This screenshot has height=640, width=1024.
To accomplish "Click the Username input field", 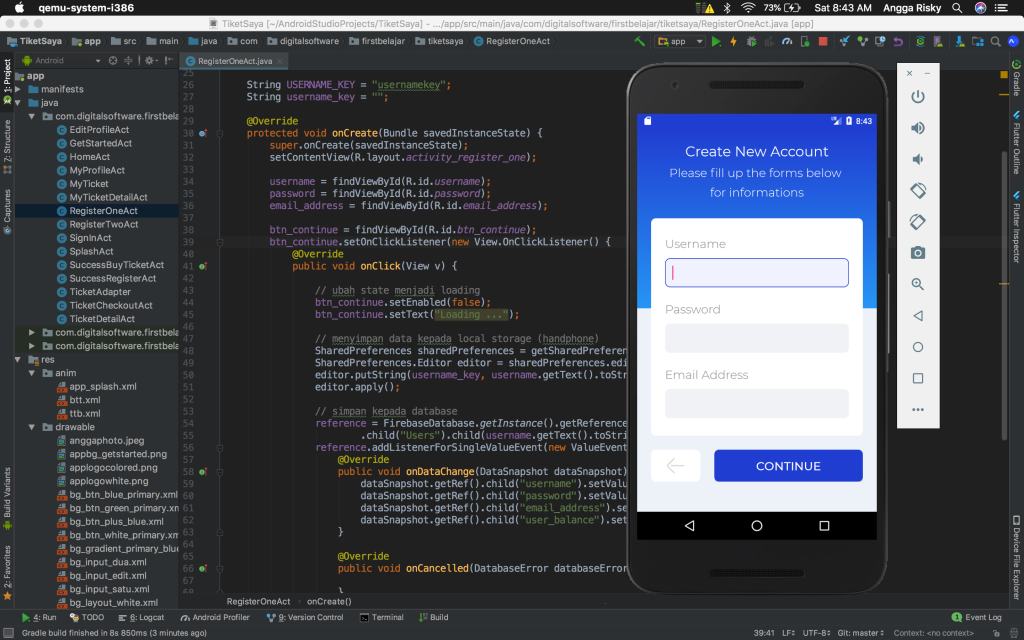I will coord(756,273).
